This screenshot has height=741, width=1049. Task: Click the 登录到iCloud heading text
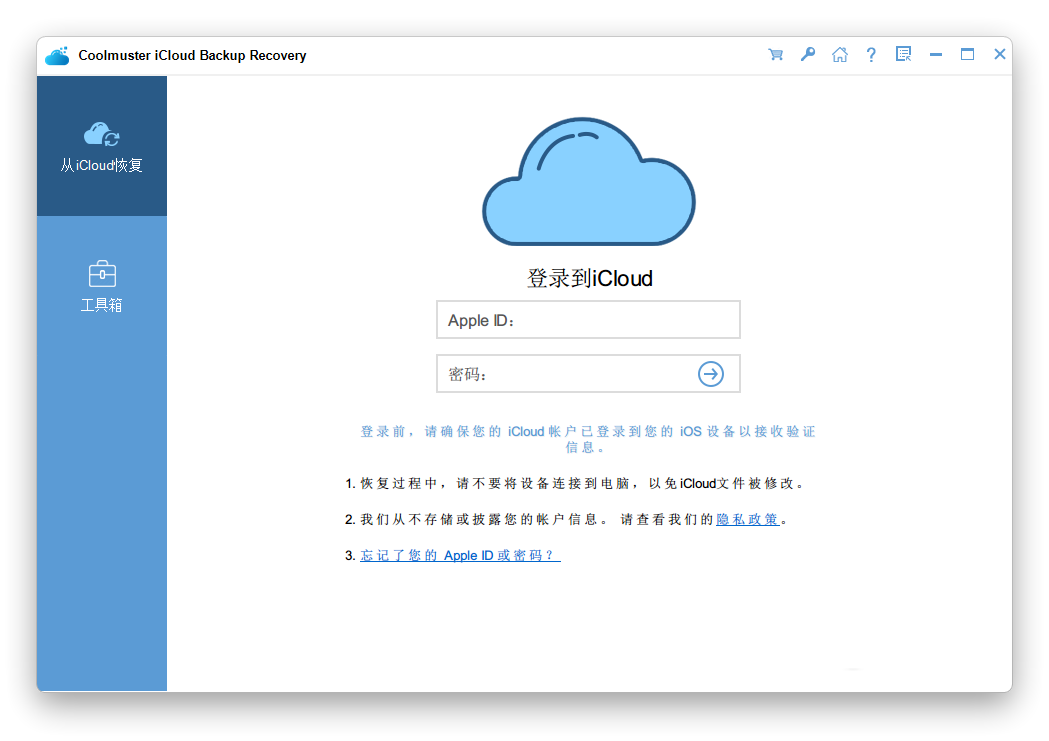589,278
